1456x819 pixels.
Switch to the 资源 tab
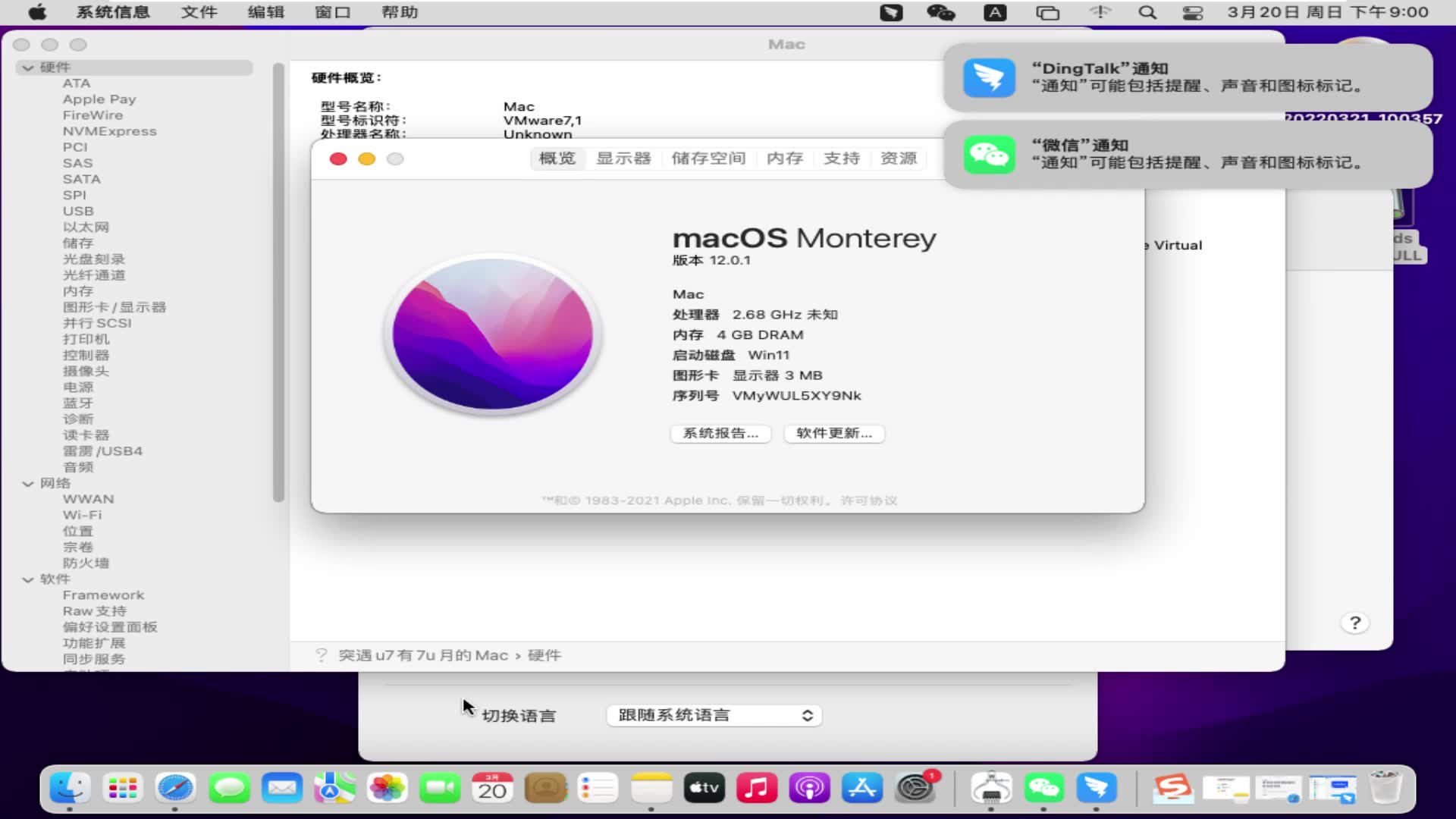pos(899,158)
